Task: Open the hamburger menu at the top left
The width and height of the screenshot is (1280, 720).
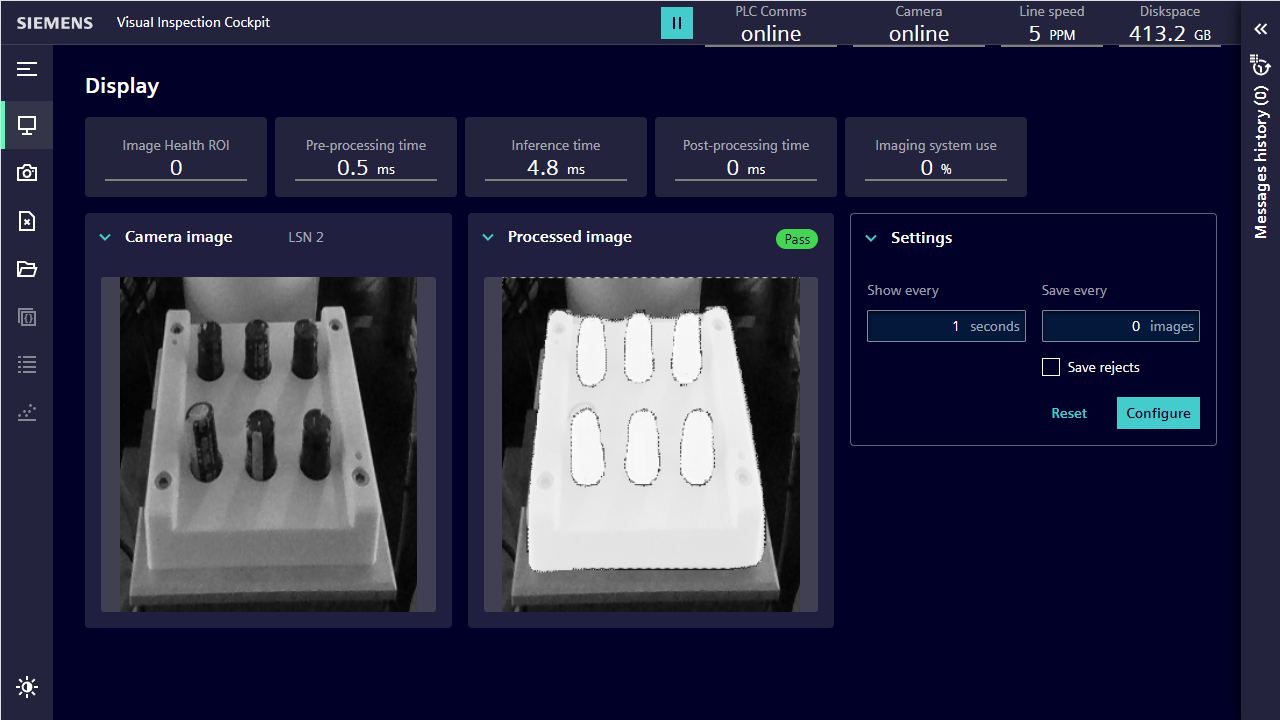Action: [26, 70]
